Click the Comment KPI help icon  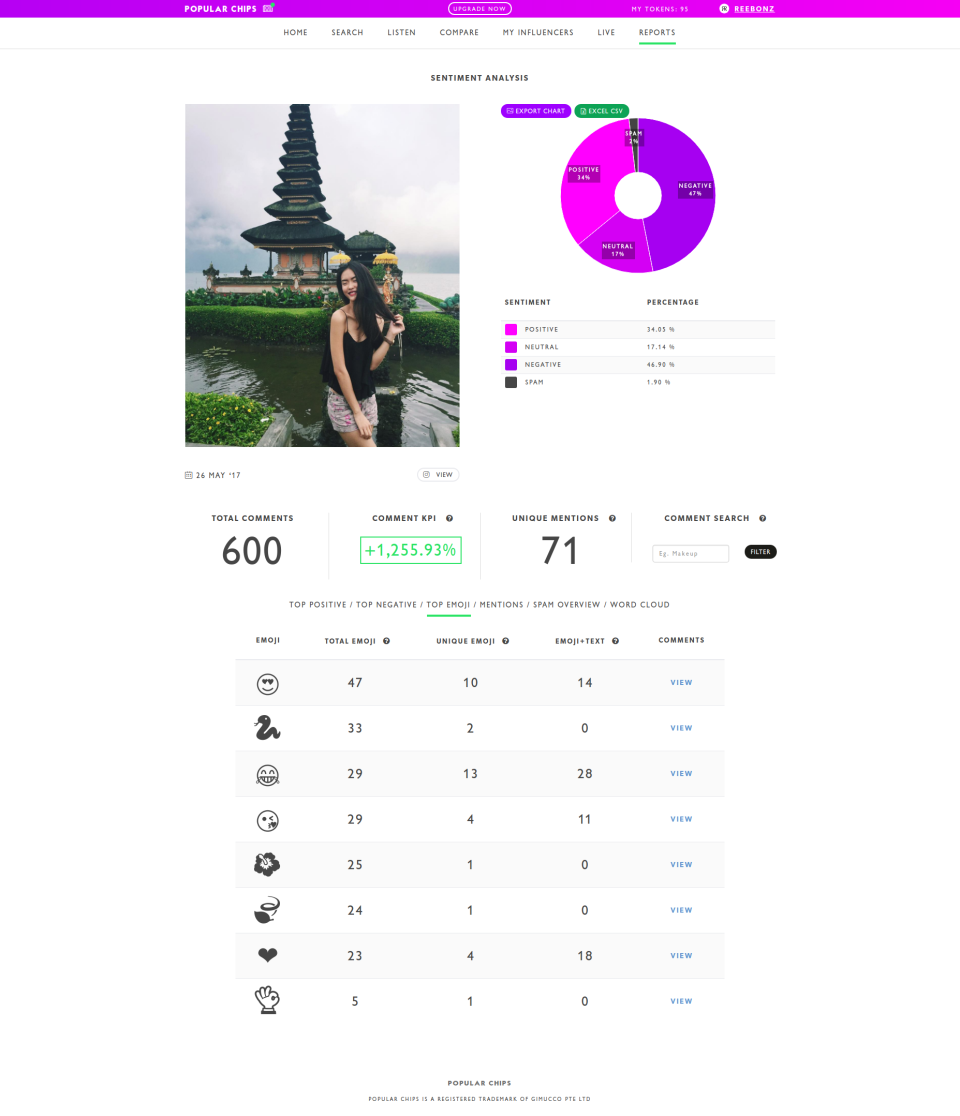pos(450,518)
